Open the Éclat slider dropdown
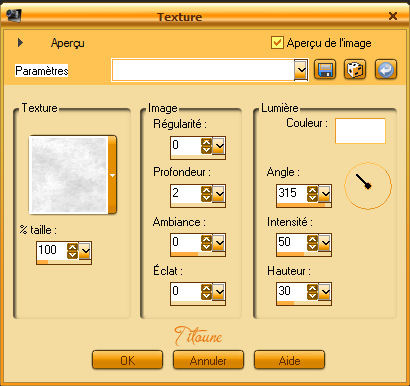The width and height of the screenshot is (410, 386). pos(219,292)
